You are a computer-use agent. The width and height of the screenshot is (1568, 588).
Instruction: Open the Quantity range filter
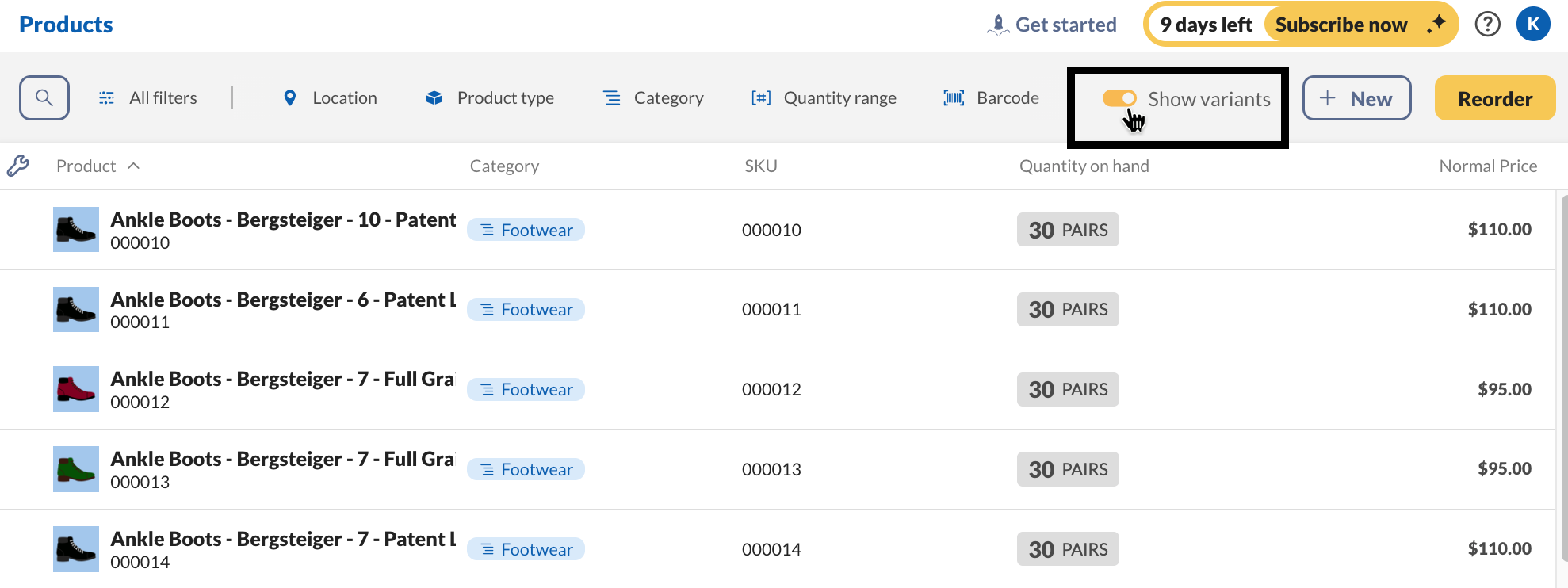(x=824, y=98)
